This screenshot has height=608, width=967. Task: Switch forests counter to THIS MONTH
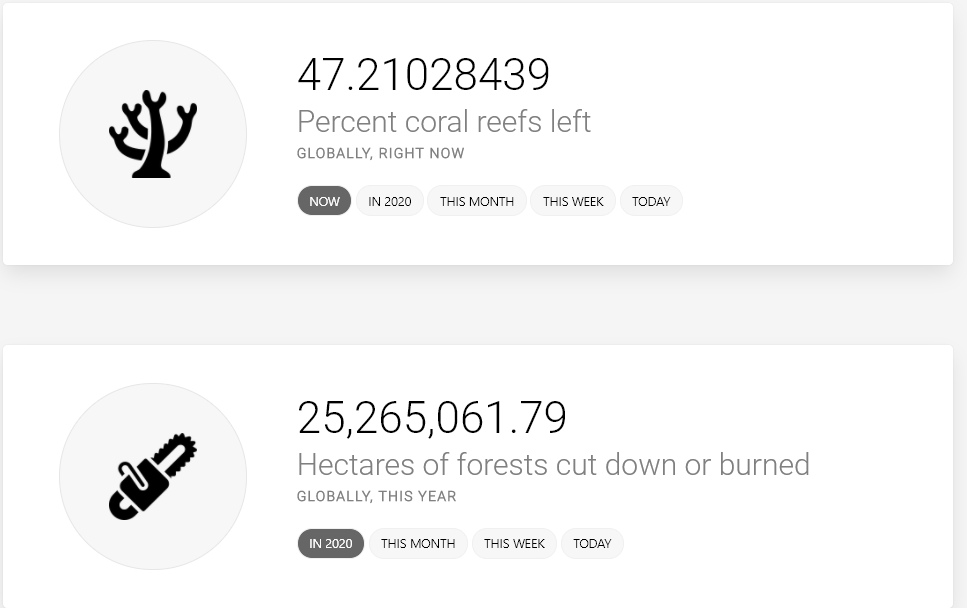(418, 543)
